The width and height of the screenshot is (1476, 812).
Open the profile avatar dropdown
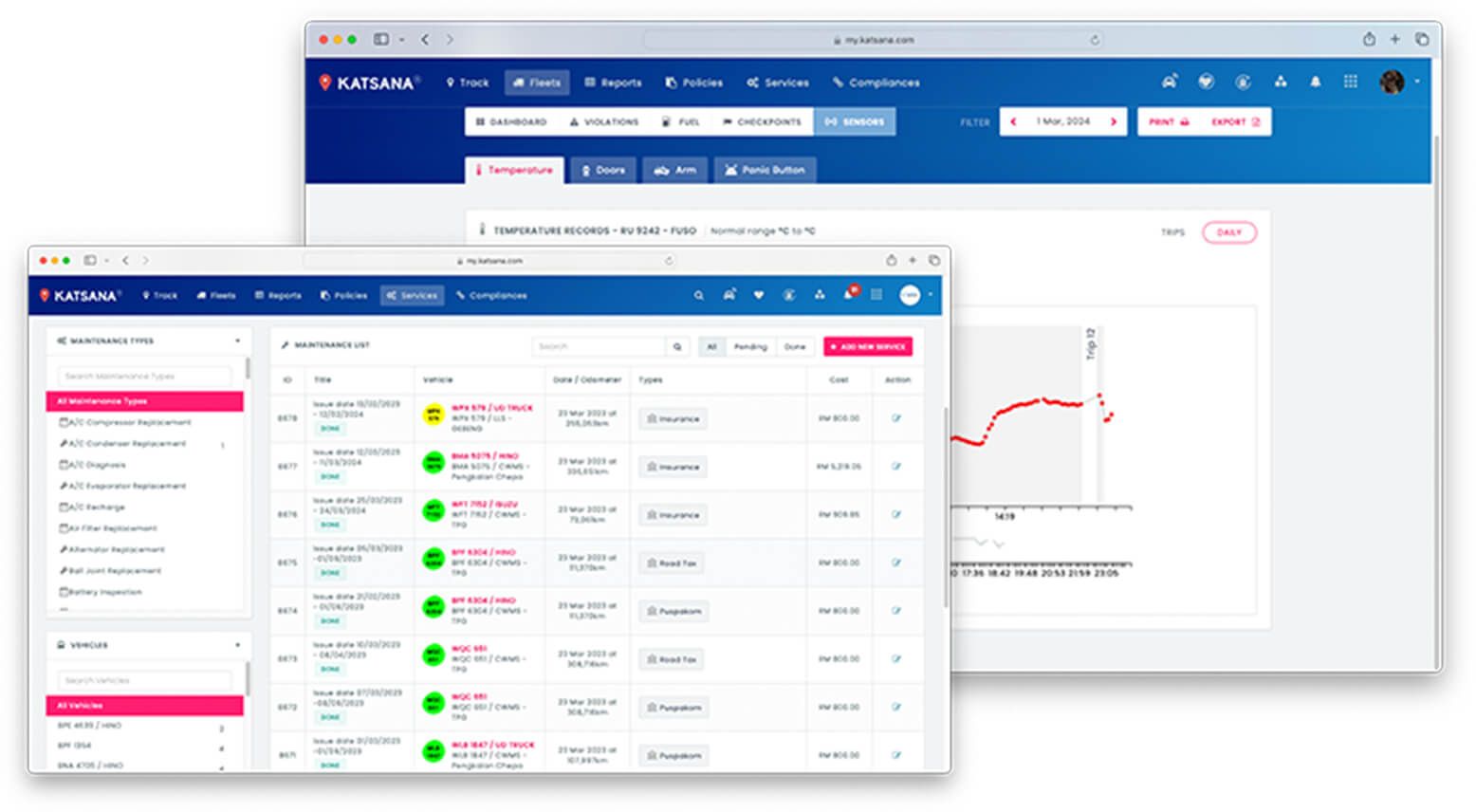click(x=1392, y=82)
